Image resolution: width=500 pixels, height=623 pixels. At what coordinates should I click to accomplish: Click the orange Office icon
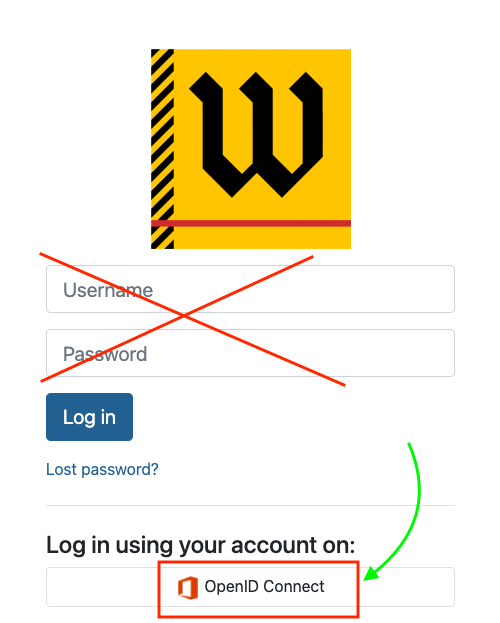[188, 588]
